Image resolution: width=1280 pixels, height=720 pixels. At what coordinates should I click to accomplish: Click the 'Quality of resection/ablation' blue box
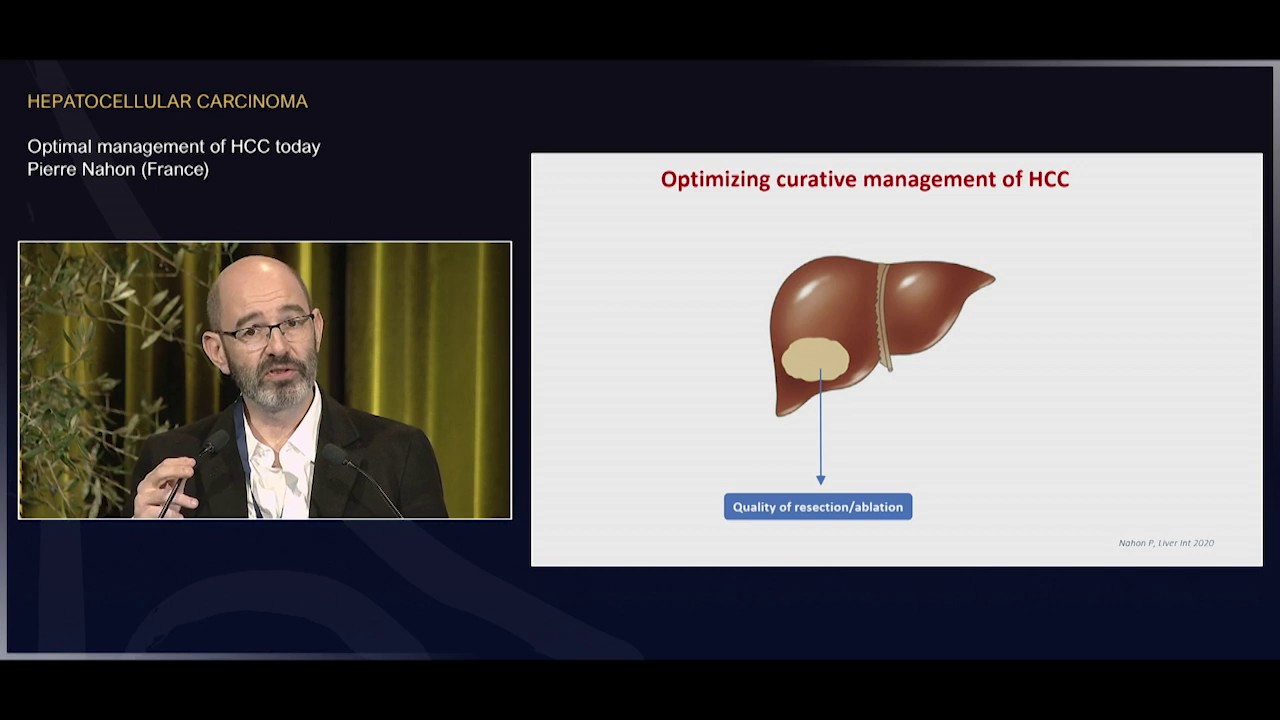pyautogui.click(x=818, y=506)
